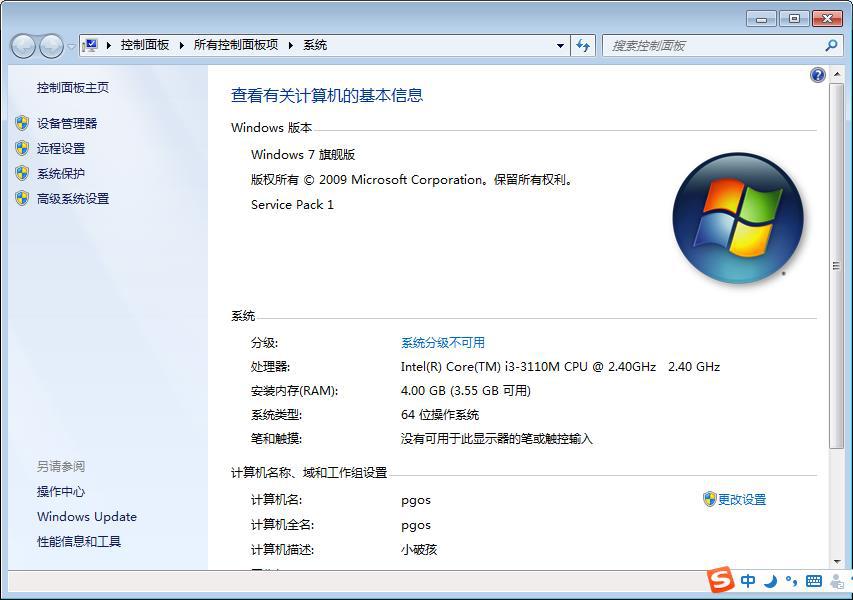
Task: Select 所有控制面板项 breadcrumb segment
Action: pos(236,45)
